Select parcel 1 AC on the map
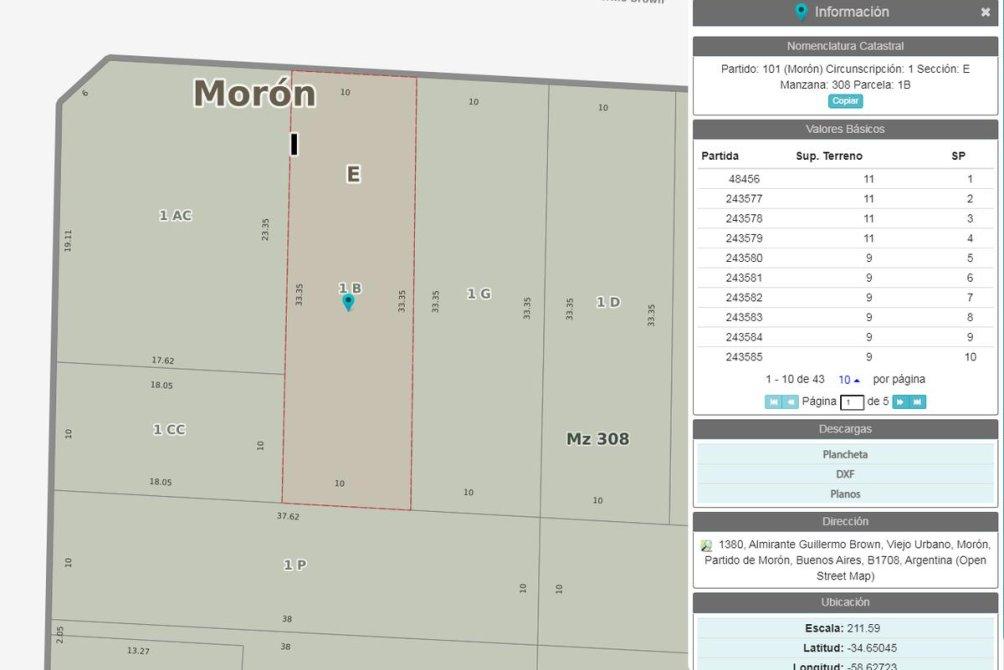Viewport: 1004px width, 670px height. click(x=175, y=215)
